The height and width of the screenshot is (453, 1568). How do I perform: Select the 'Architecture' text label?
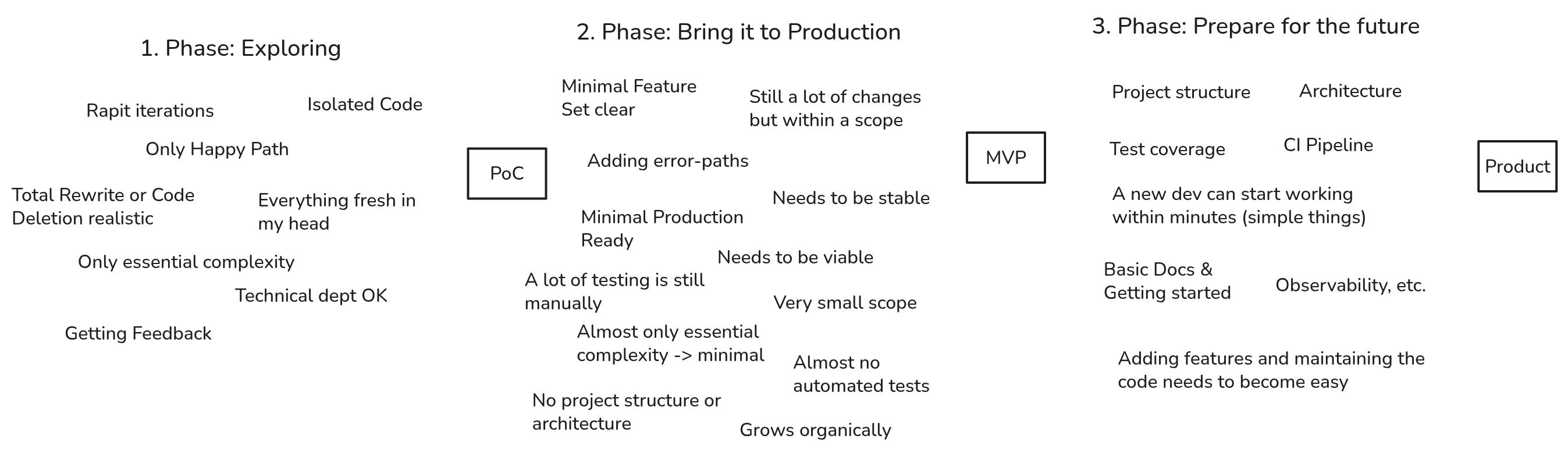(x=1350, y=91)
